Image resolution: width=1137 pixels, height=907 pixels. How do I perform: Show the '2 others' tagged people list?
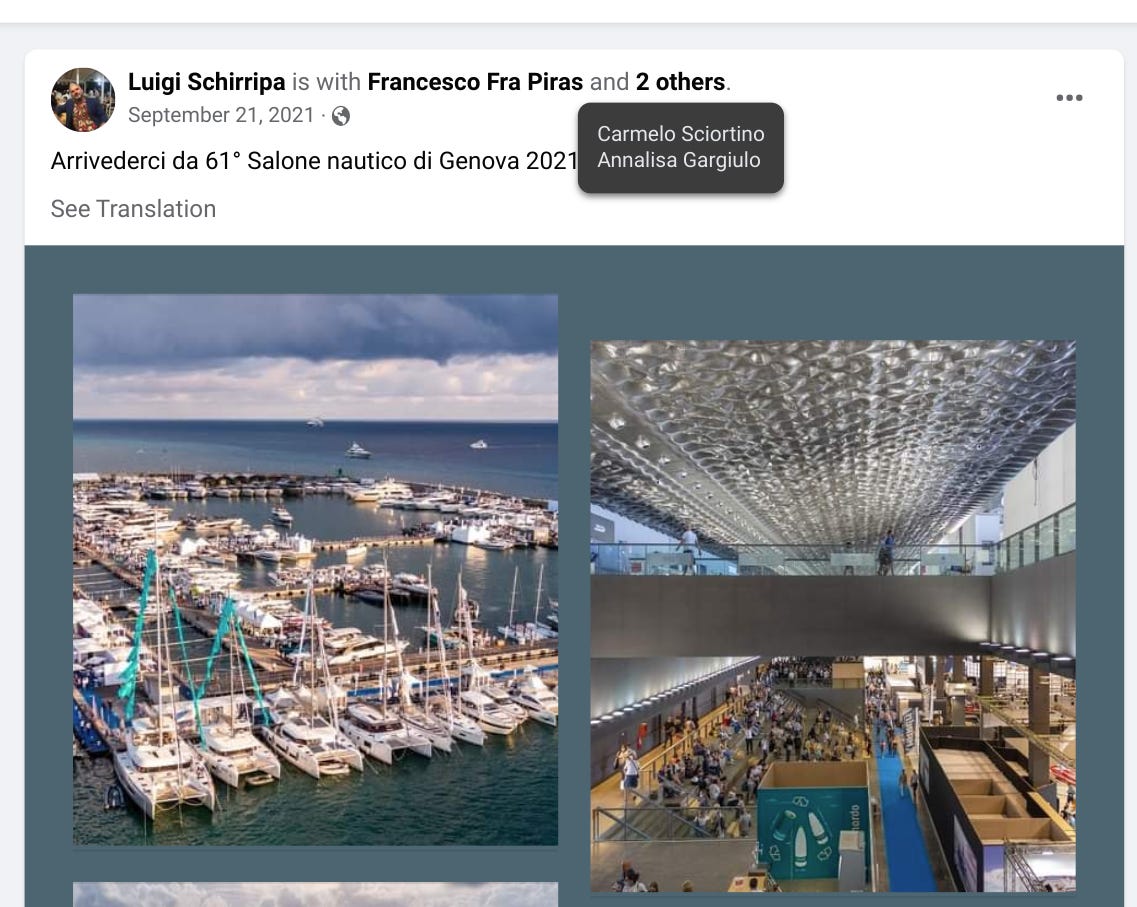tap(680, 82)
